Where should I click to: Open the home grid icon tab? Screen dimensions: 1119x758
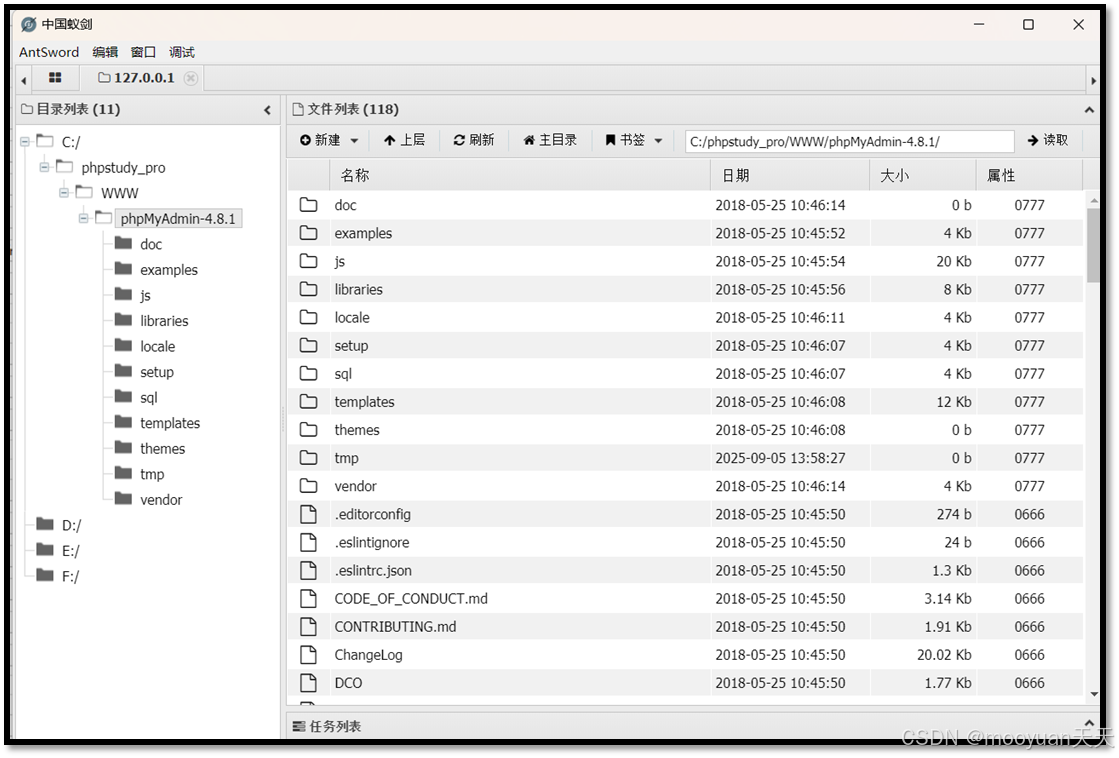[55, 78]
